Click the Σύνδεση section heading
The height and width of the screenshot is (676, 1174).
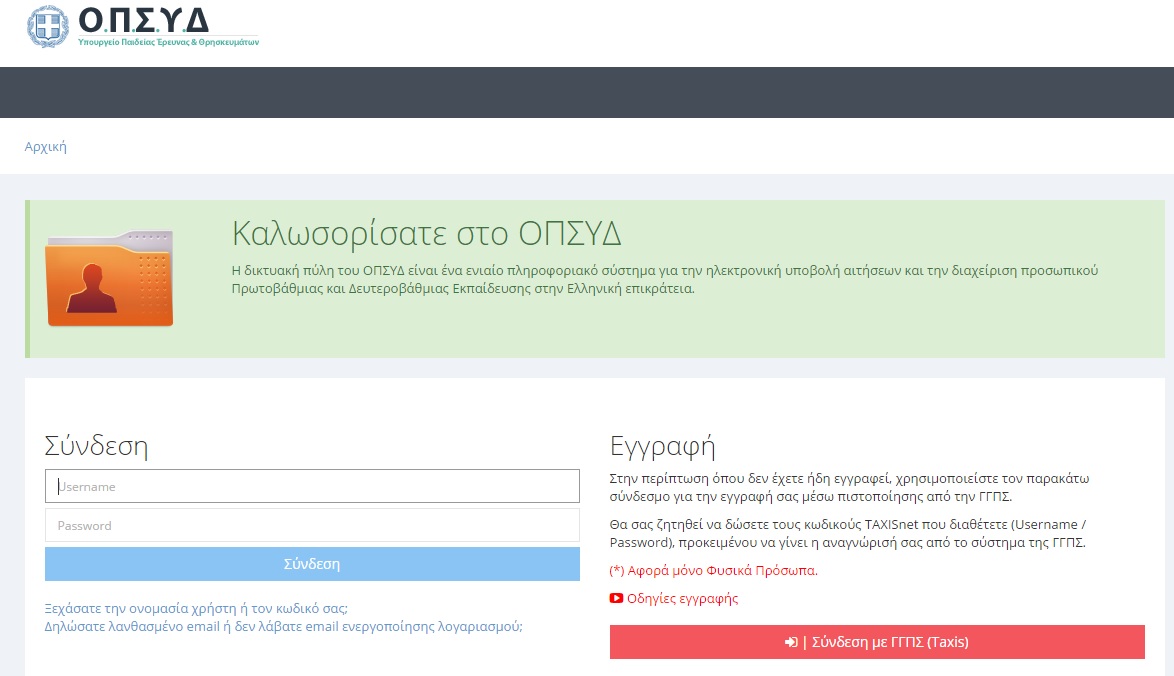[96, 446]
